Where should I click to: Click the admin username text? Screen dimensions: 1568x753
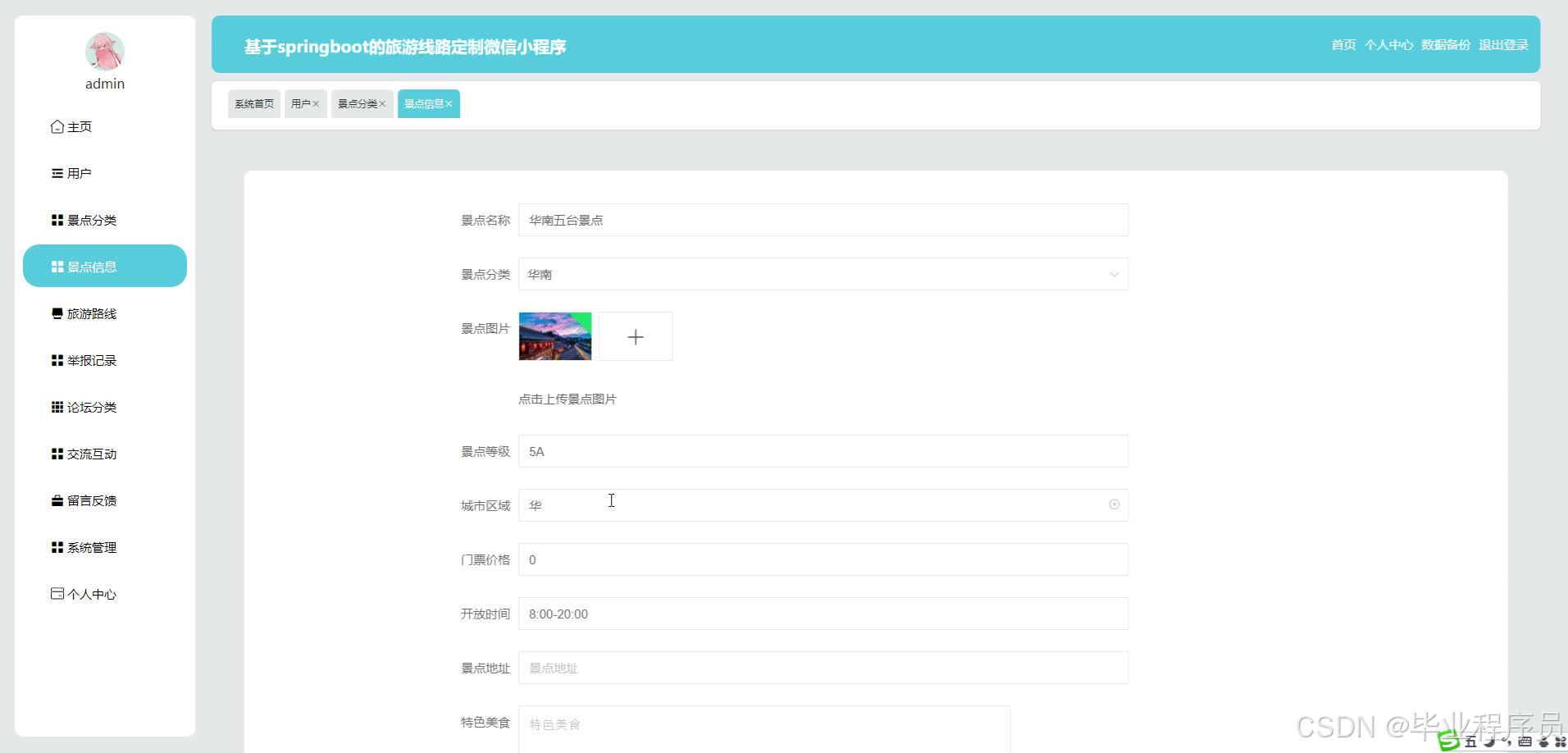coord(105,84)
